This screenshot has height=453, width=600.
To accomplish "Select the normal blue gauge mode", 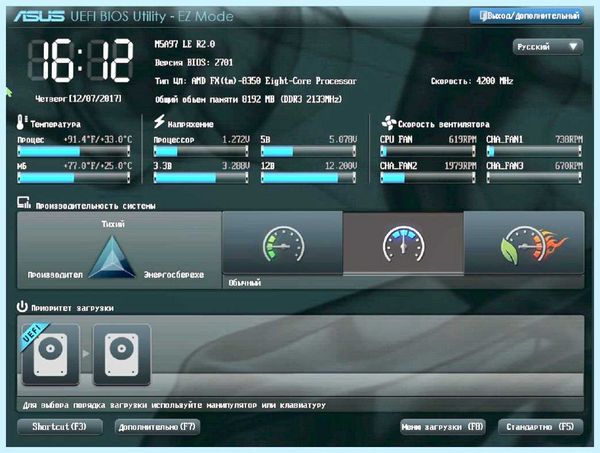I will tap(403, 243).
